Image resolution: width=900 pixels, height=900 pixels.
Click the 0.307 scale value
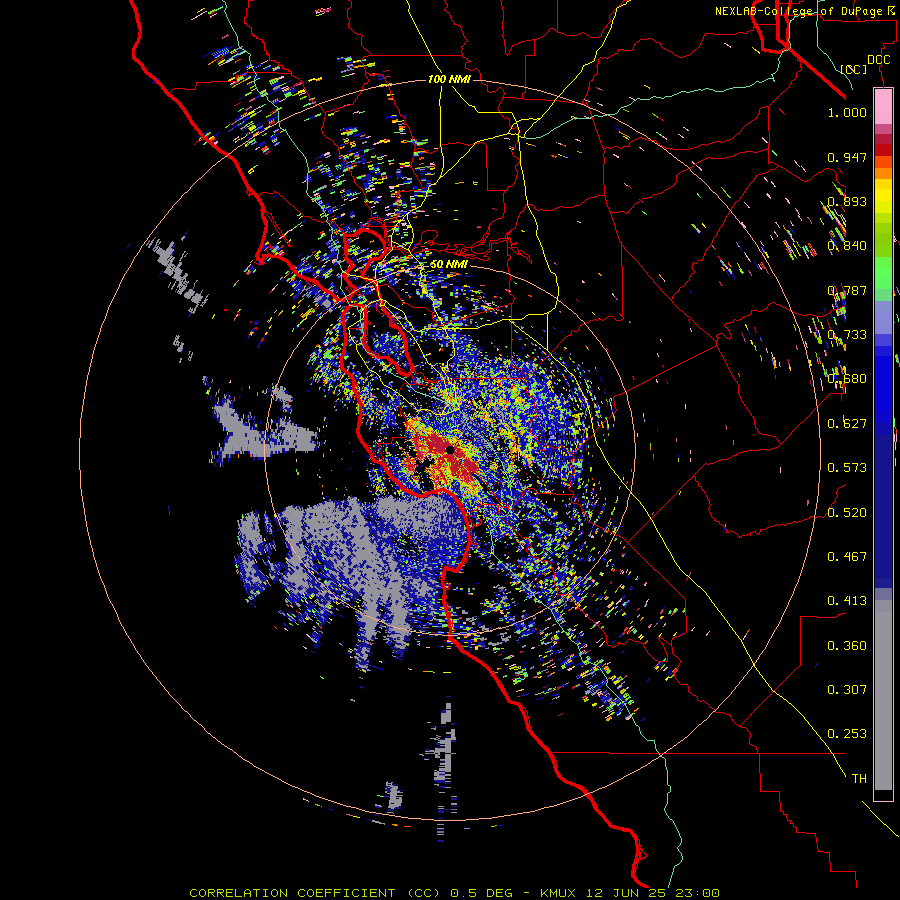click(x=847, y=689)
